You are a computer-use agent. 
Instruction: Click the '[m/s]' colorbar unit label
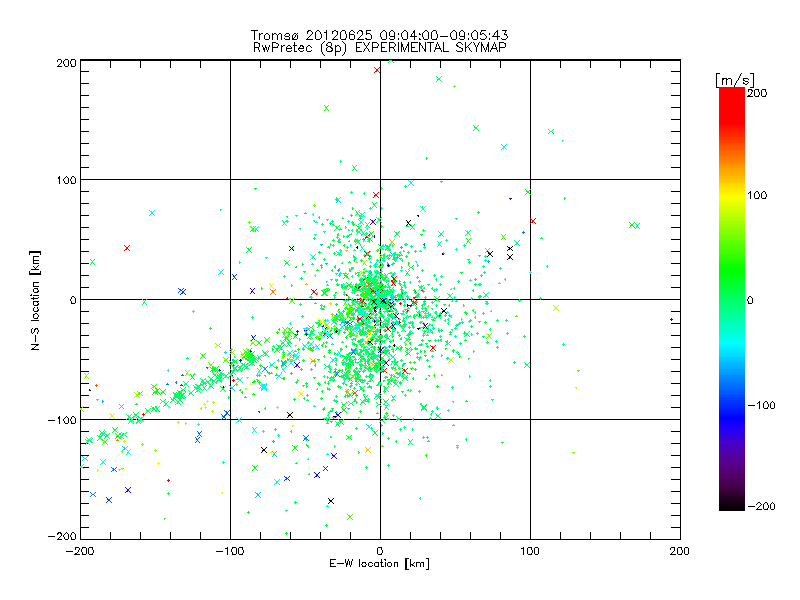734,80
